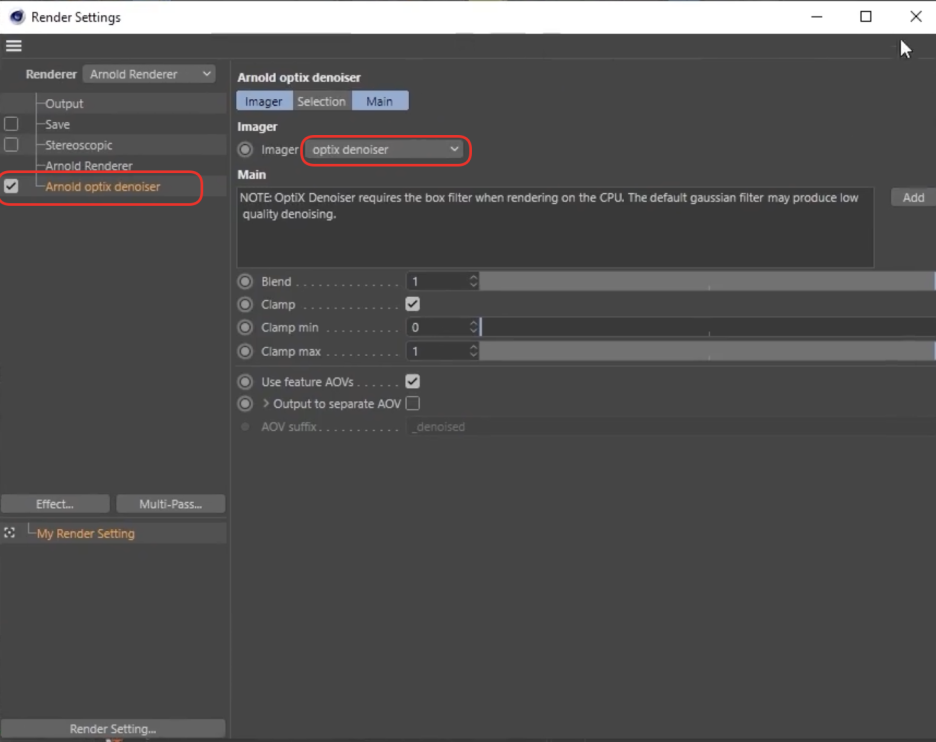The height and width of the screenshot is (742, 936).
Task: Click the AOV suffix _denoised field
Action: pos(671,426)
